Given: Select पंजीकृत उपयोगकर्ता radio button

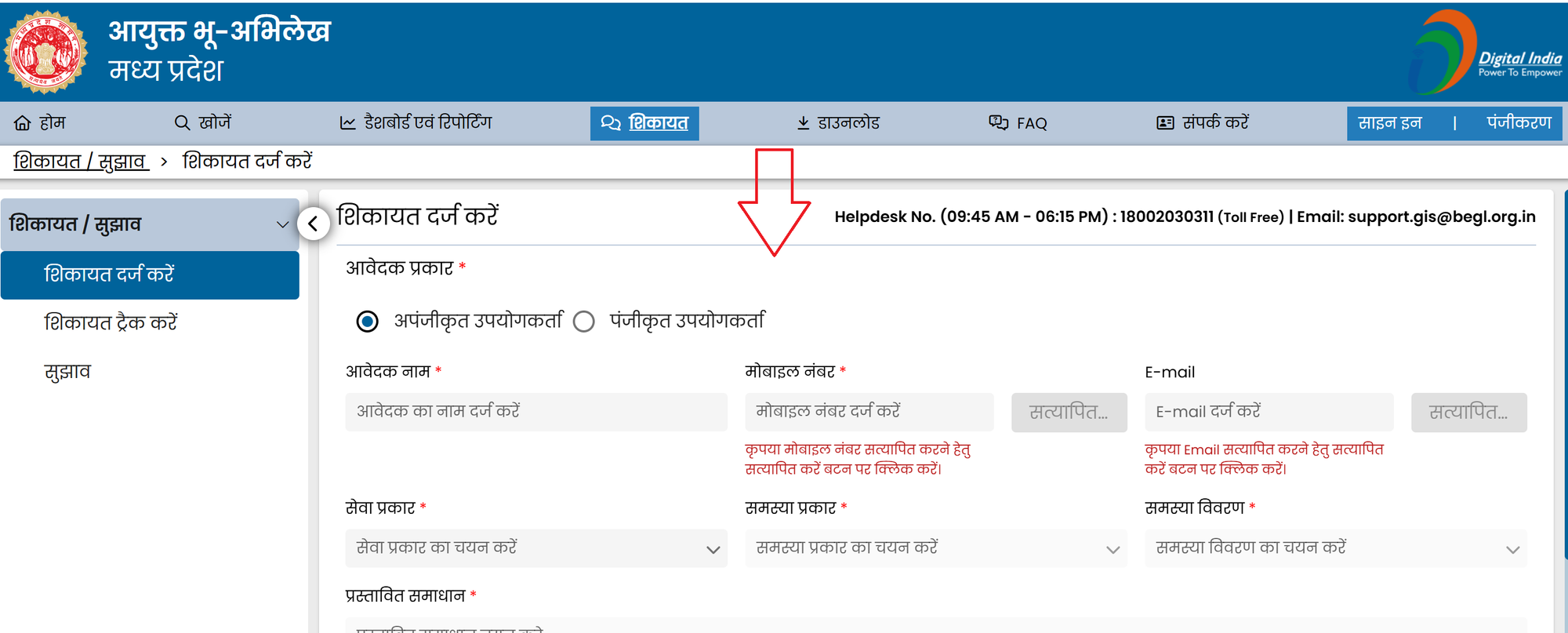Looking at the screenshot, I should [x=584, y=322].
